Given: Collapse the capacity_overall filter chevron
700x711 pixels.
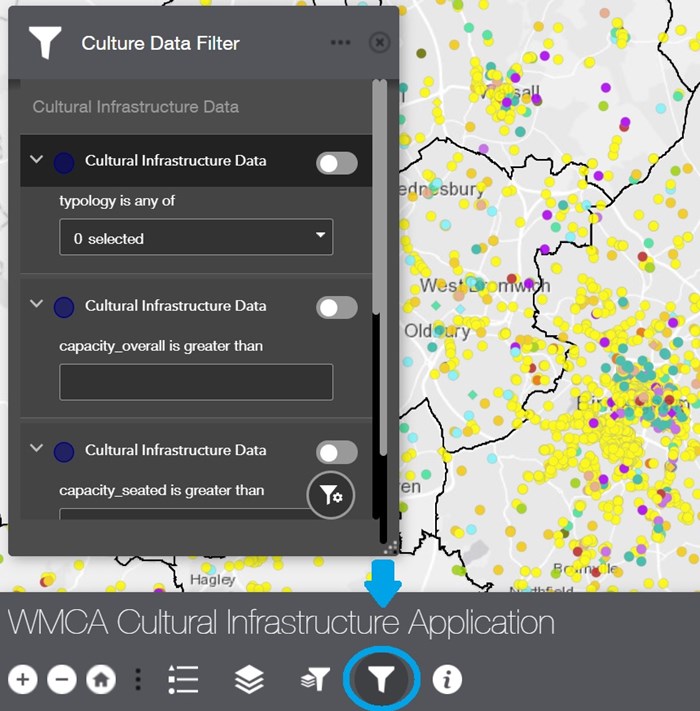Looking at the screenshot, I should tap(37, 305).
